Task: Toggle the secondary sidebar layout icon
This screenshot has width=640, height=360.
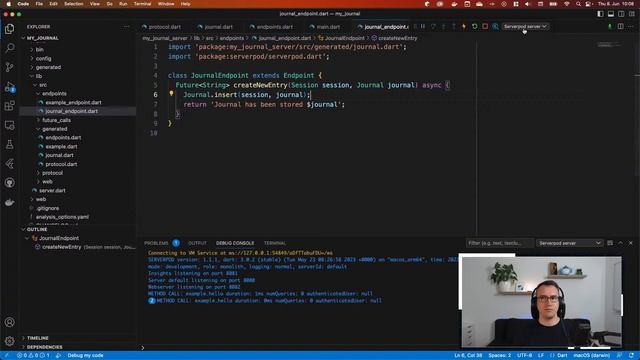Action: tap(621, 14)
